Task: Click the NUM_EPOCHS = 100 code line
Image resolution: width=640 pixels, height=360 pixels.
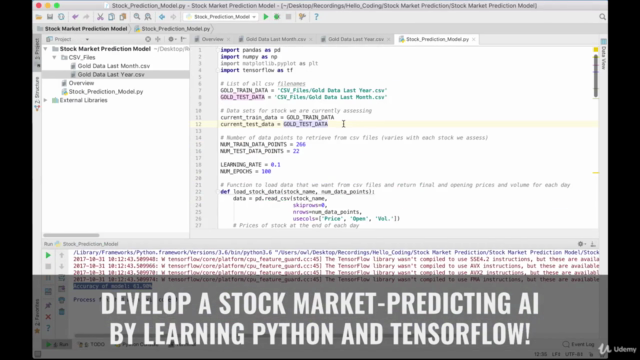Action: pos(246,171)
